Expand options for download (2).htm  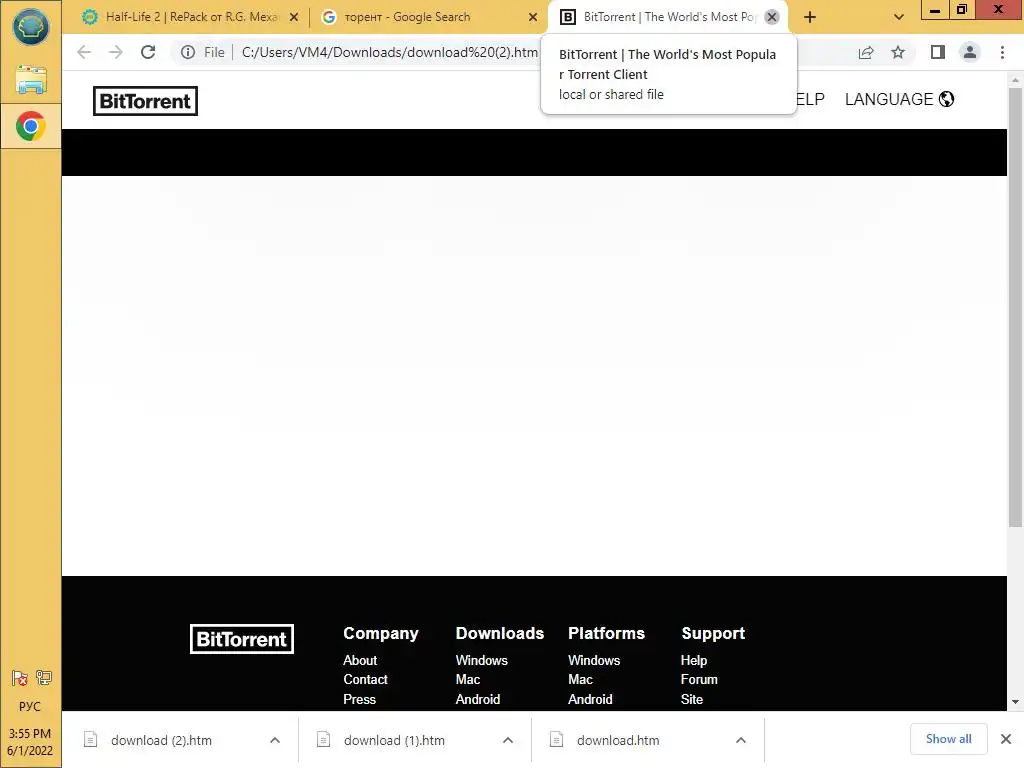tap(275, 740)
